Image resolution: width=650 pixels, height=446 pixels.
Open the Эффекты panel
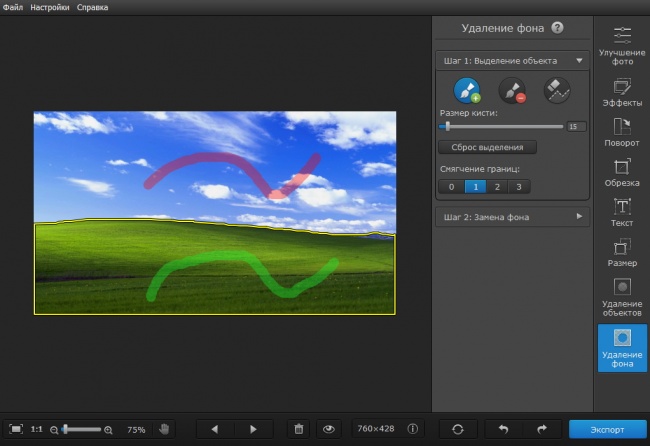coord(622,92)
